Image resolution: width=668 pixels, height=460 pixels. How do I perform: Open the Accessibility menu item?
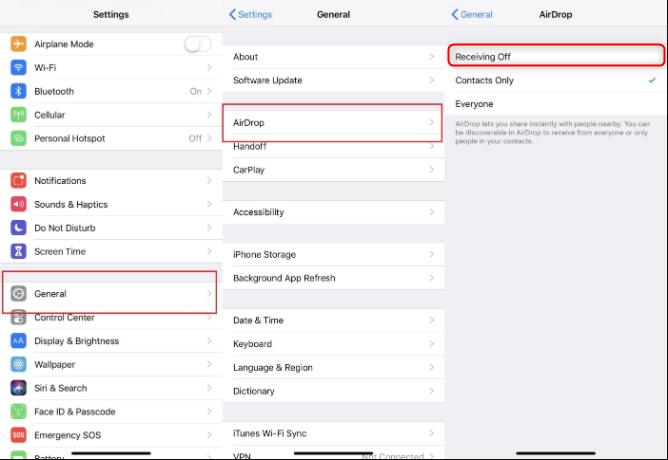coord(258,212)
